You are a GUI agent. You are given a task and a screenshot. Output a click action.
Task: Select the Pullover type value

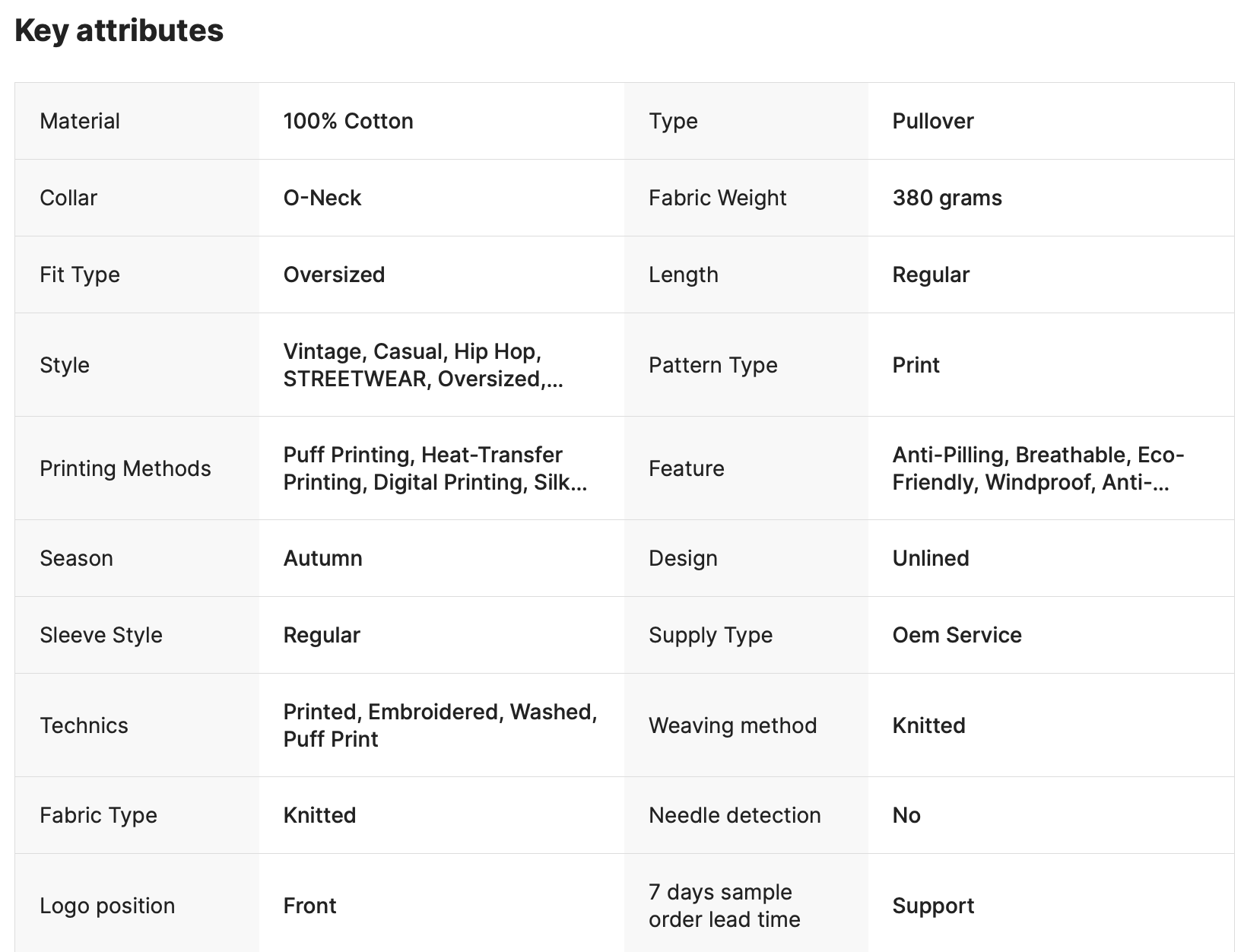(x=933, y=121)
